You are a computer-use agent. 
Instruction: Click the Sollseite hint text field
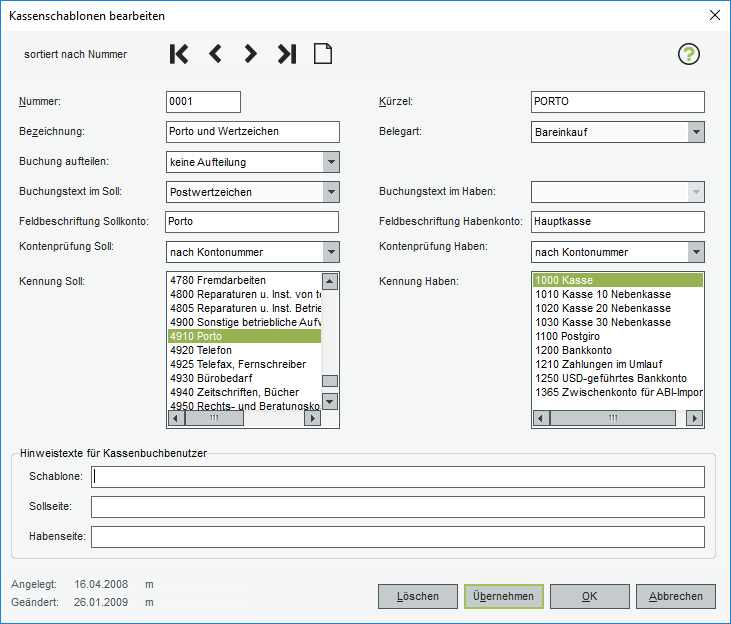click(398, 507)
